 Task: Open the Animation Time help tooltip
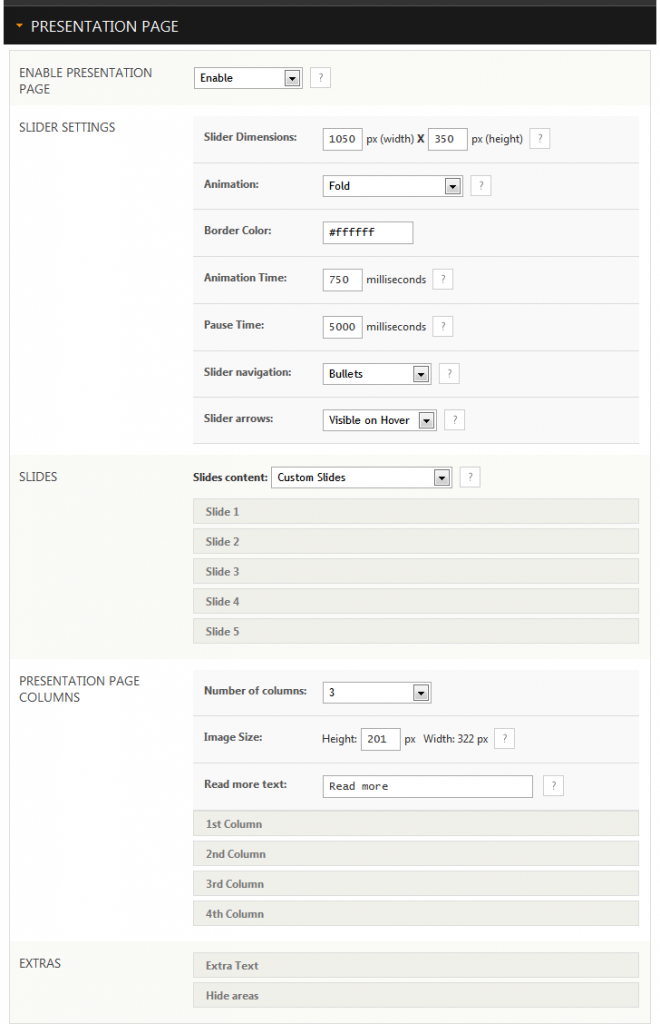(442, 279)
